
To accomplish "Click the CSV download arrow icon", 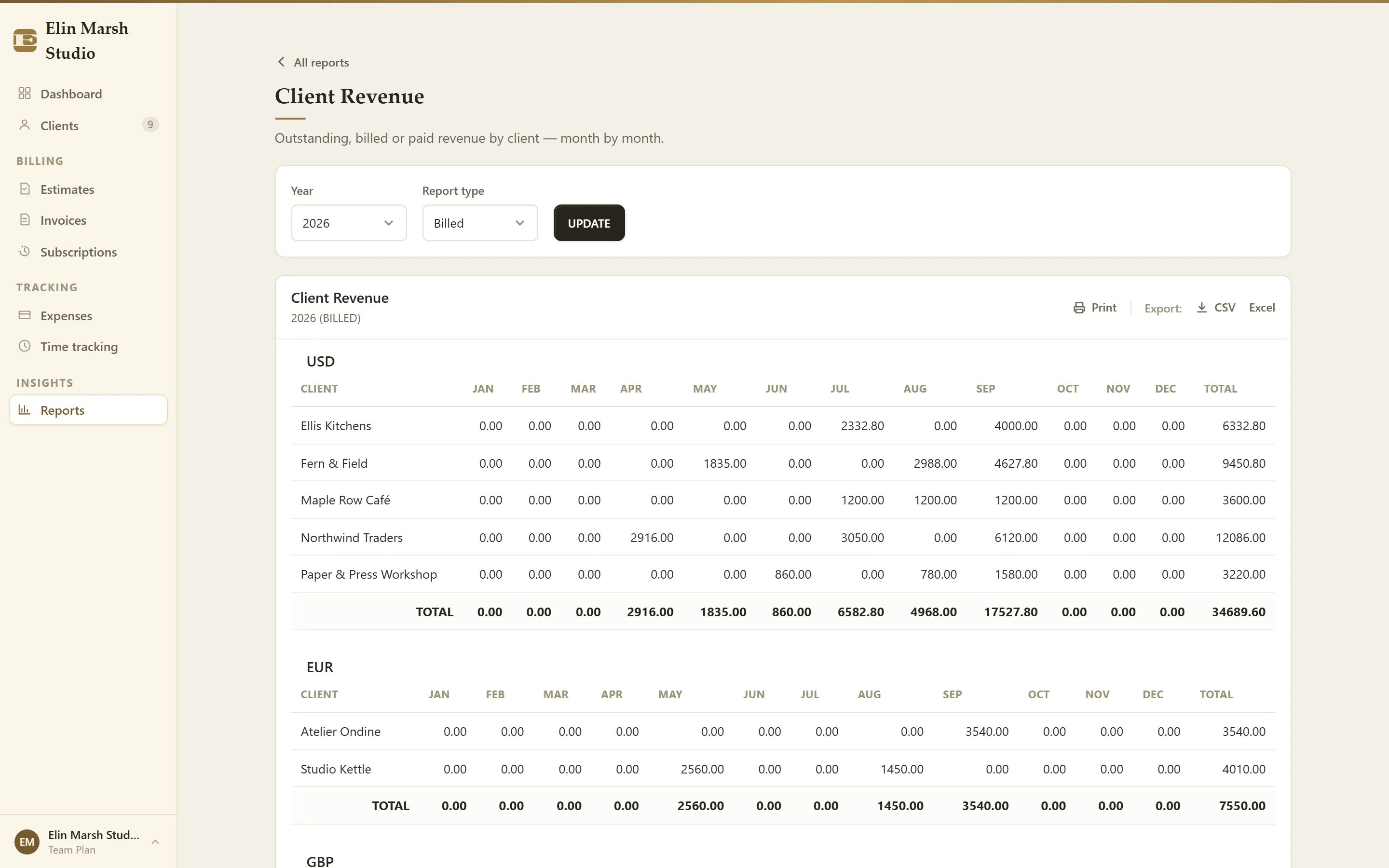I will 1201,308.
